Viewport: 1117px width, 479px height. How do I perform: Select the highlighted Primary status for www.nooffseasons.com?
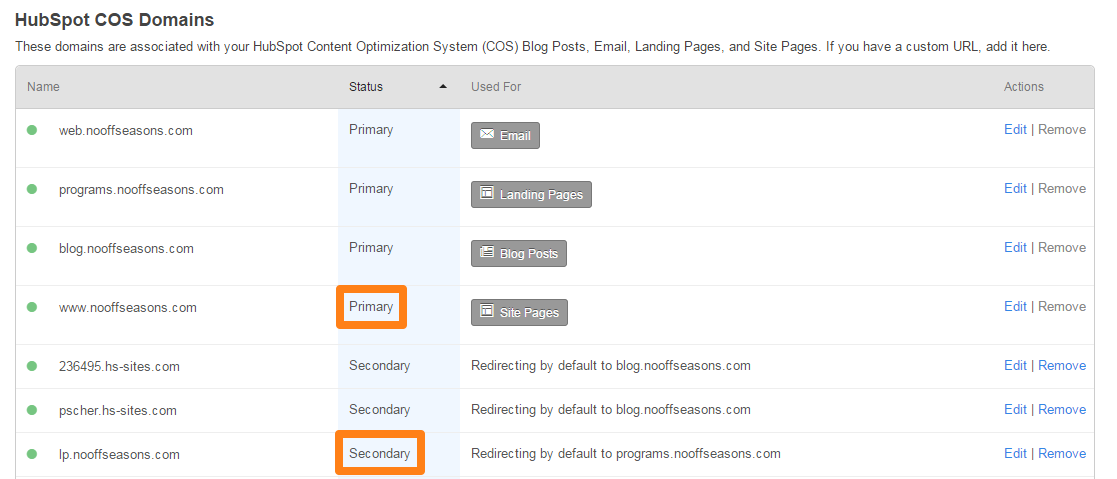tap(371, 307)
